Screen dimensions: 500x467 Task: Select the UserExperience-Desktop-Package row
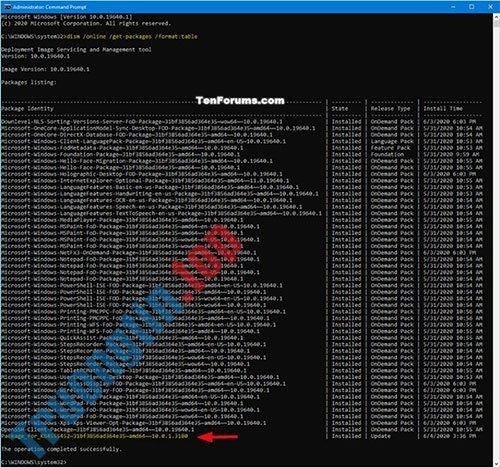(x=242, y=377)
